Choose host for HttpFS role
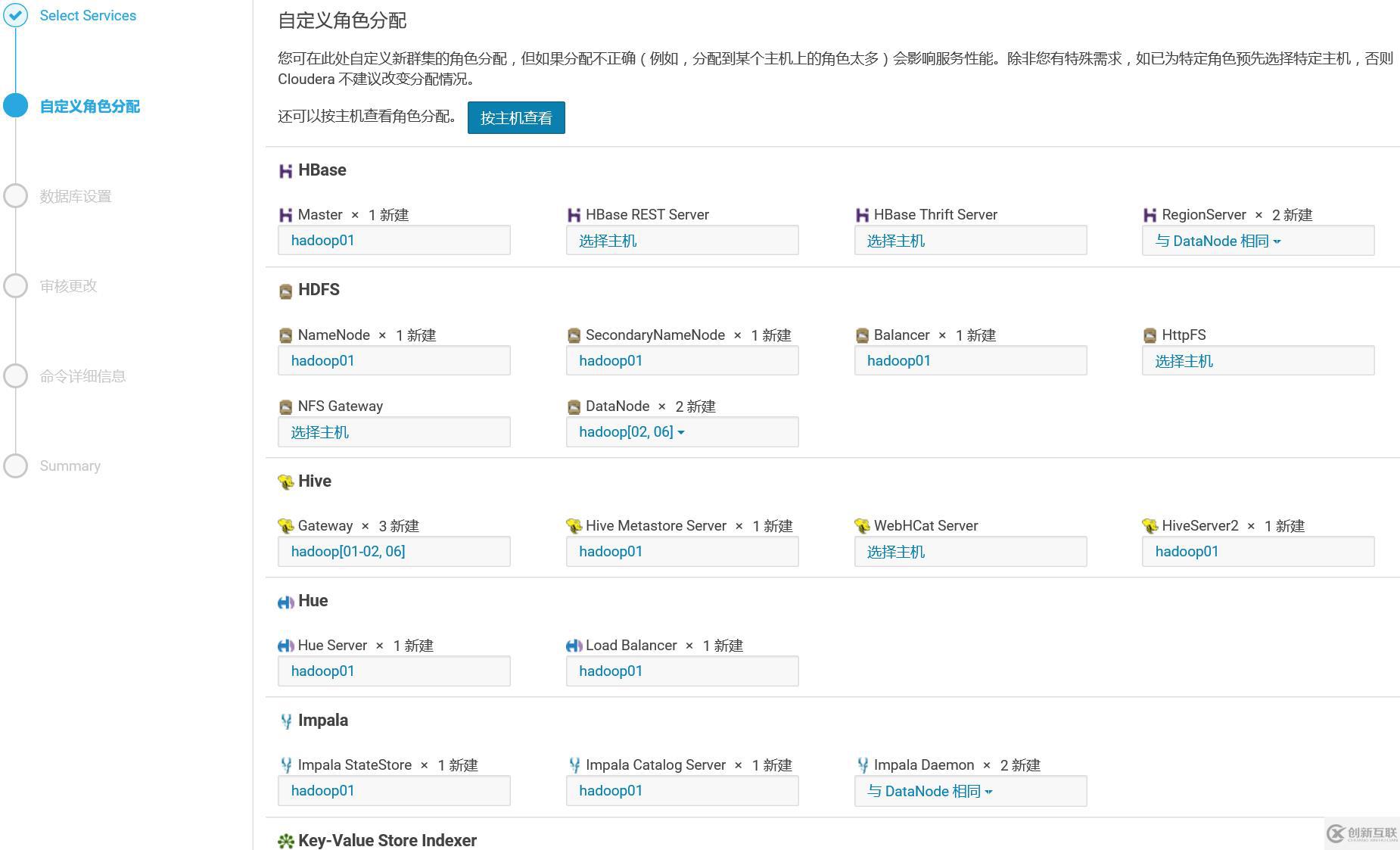1400x850 pixels. point(1258,360)
